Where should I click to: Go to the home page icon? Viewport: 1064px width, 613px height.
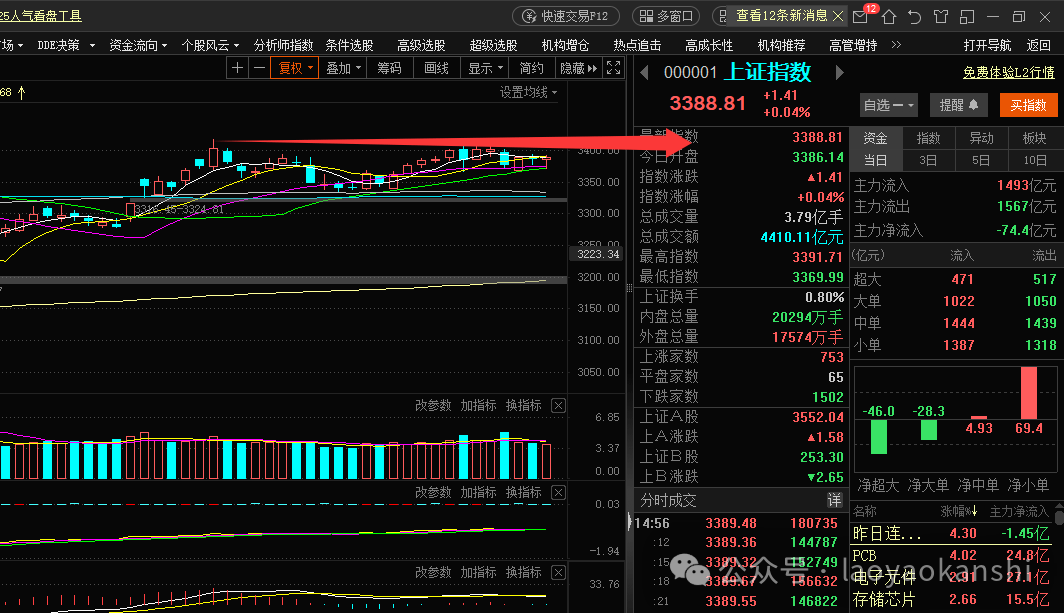(x=889, y=16)
